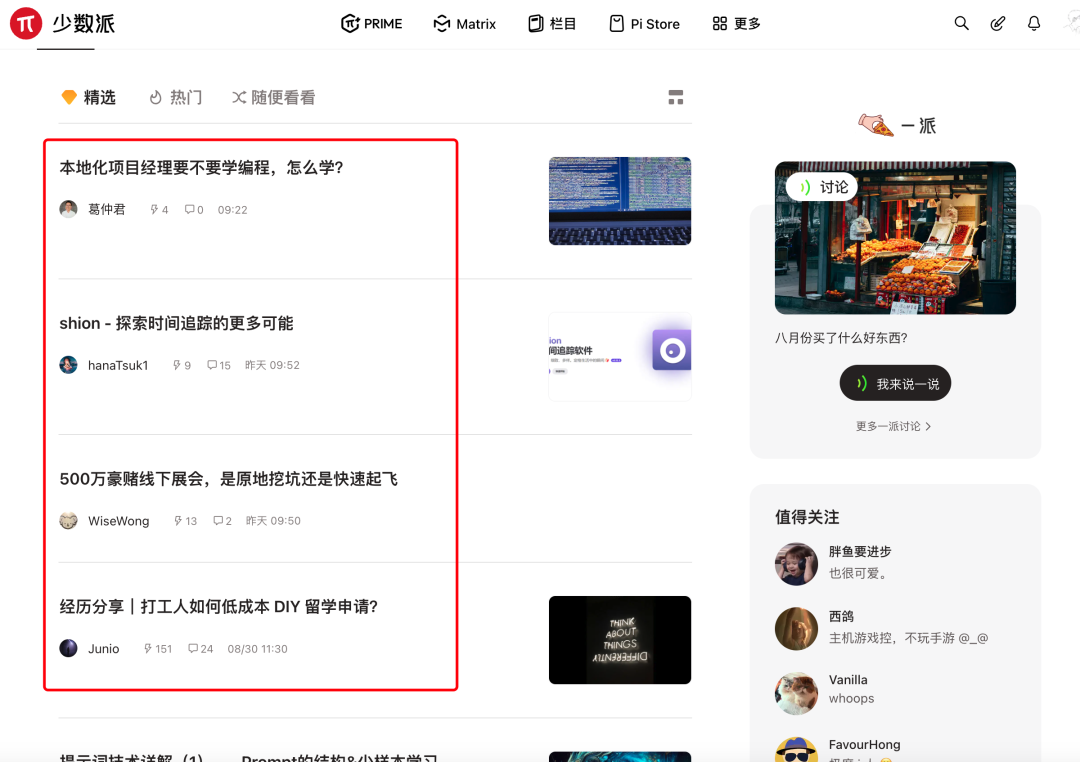Open the Matrix menu item
This screenshot has width=1080, height=762.
pyautogui.click(x=464, y=24)
